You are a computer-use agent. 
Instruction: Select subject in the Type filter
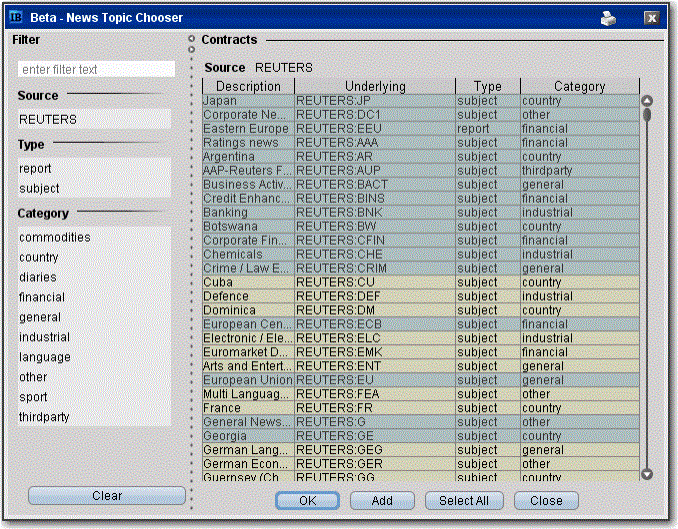(x=94, y=188)
